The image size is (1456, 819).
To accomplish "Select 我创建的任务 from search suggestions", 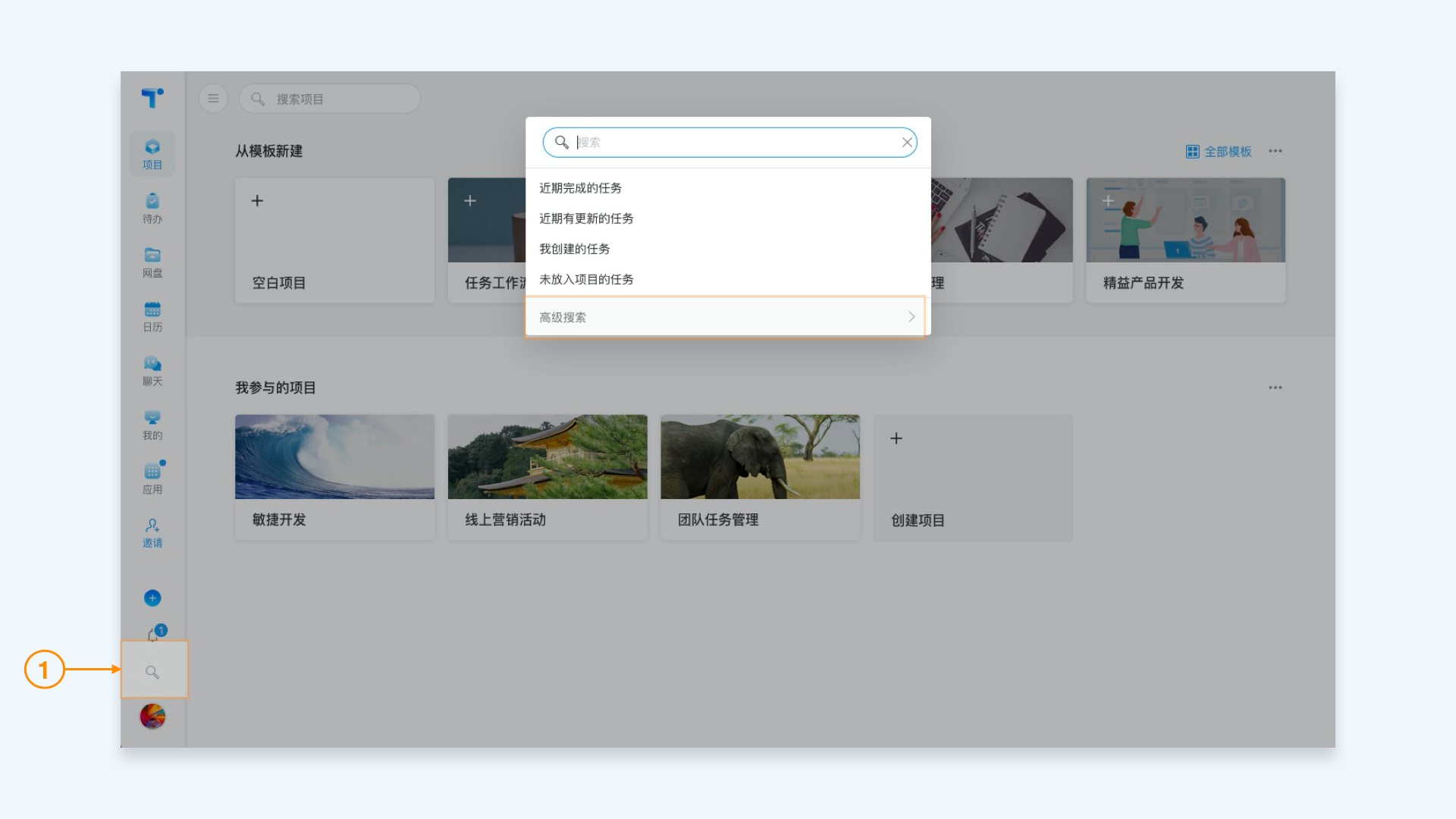I will 574,249.
